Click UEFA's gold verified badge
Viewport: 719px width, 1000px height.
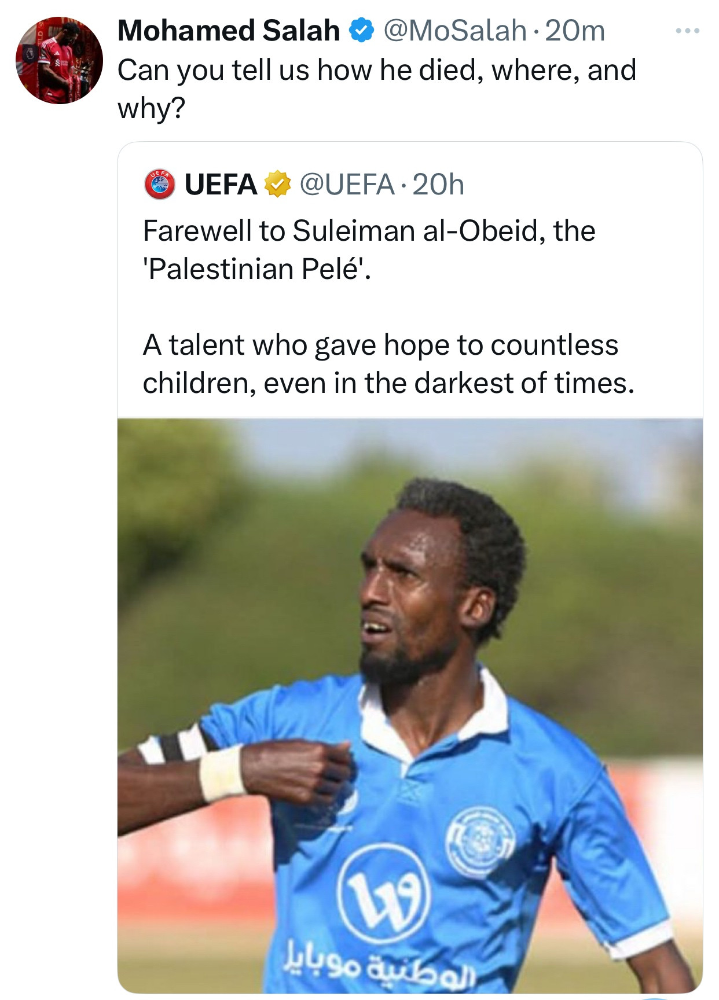pyautogui.click(x=277, y=184)
